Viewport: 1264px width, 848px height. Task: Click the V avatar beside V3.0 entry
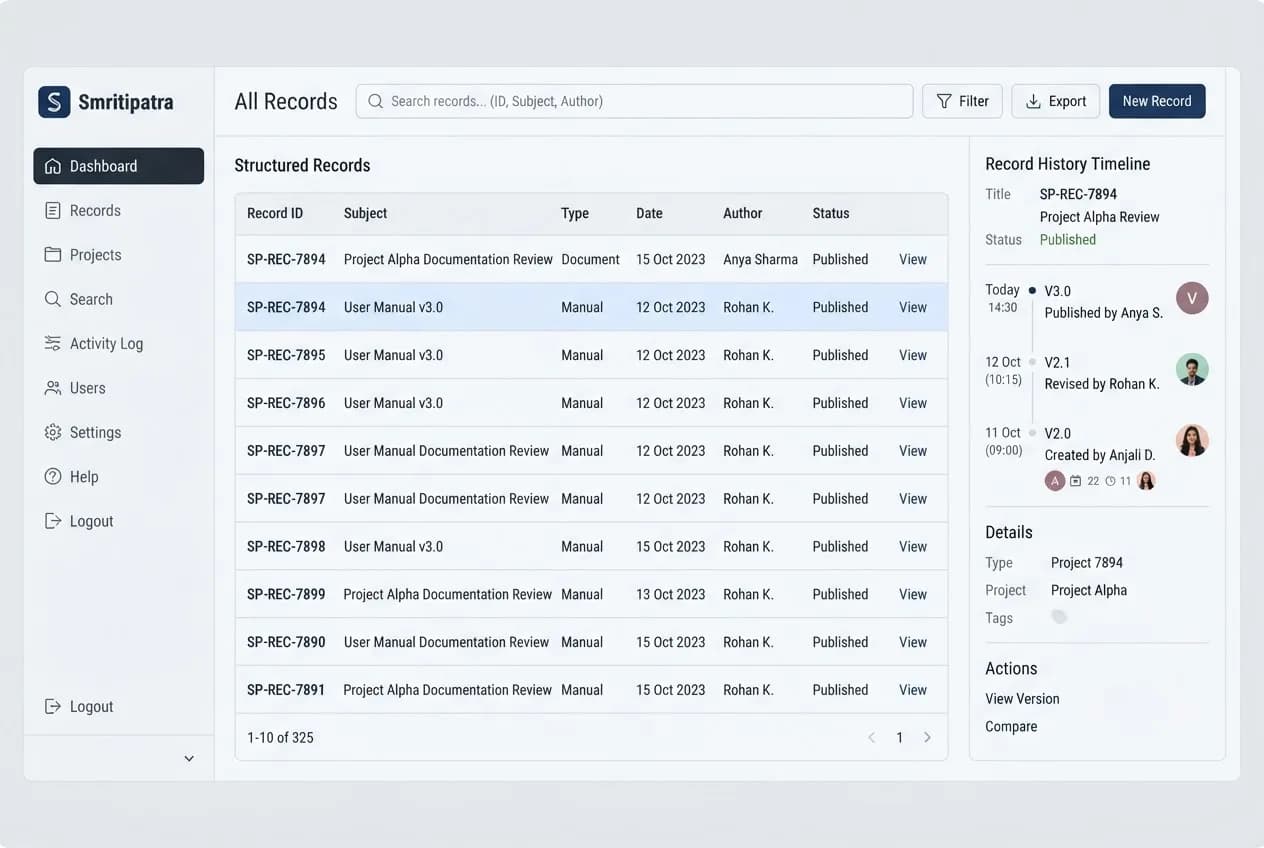point(1192,298)
